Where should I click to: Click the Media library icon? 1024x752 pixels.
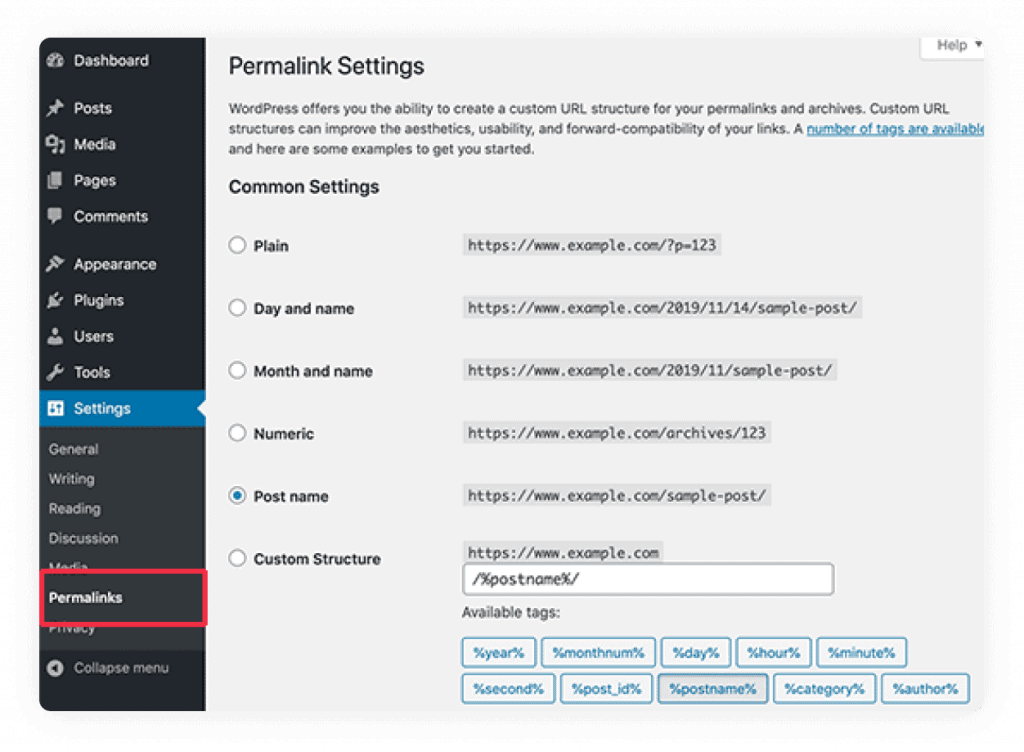(x=56, y=144)
